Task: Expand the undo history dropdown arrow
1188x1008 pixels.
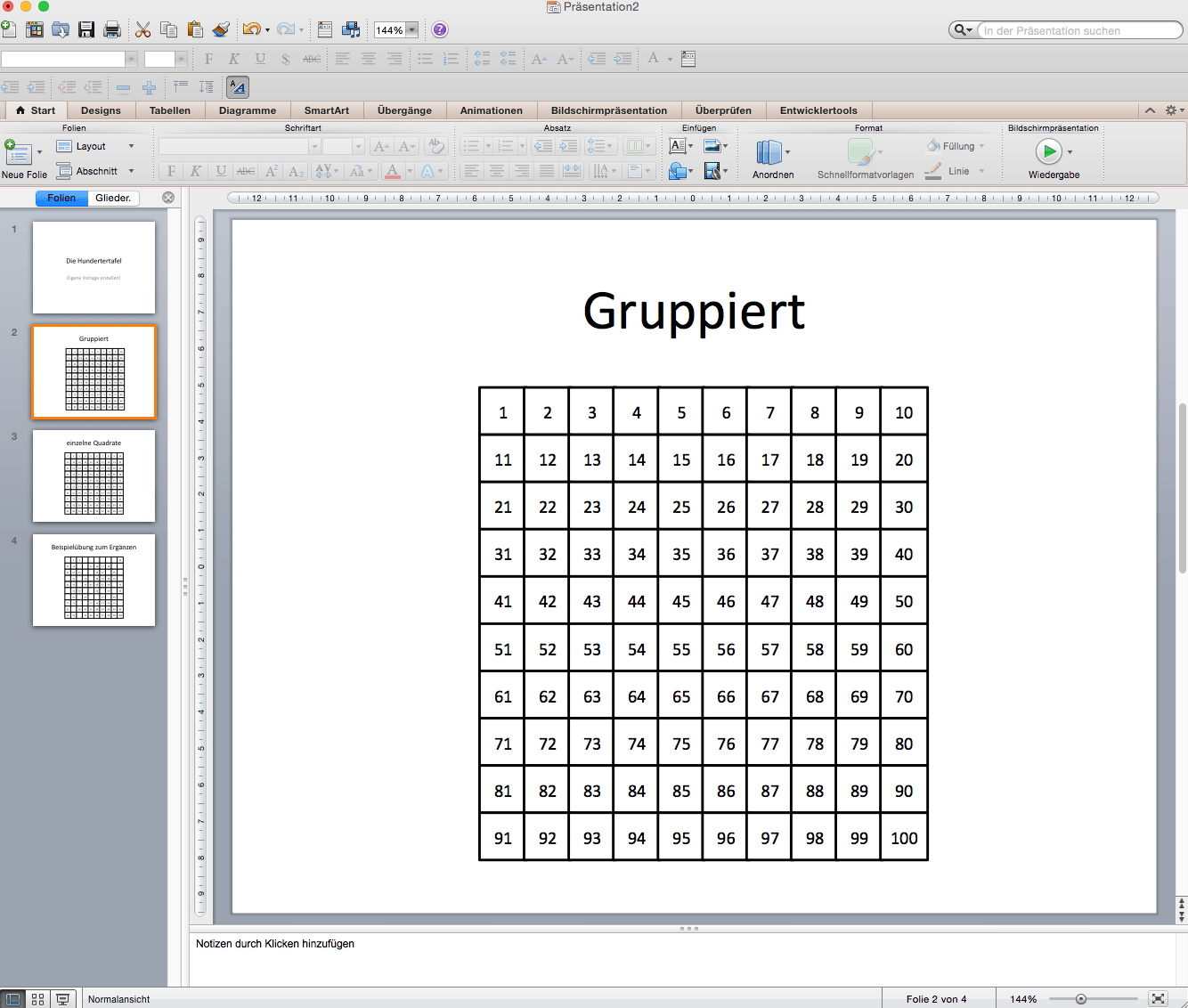Action: coord(267,30)
